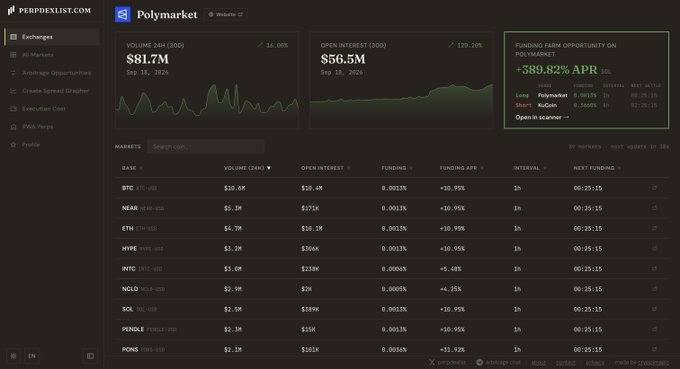The width and height of the screenshot is (680, 369).
Task: Click +31.92% funding APR for PONS
Action: [x=452, y=349]
